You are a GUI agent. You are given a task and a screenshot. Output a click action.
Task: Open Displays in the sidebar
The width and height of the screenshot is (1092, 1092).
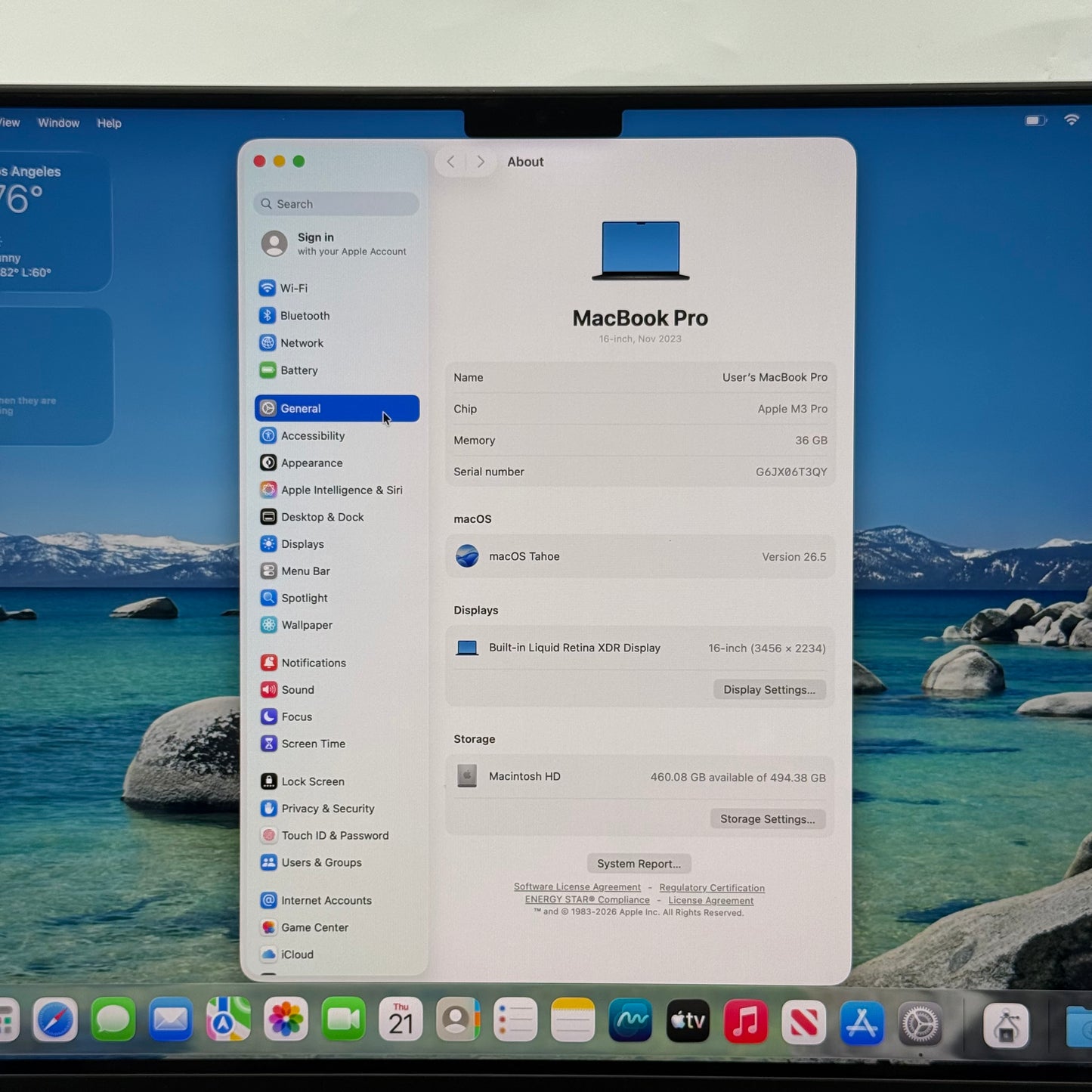(336, 544)
